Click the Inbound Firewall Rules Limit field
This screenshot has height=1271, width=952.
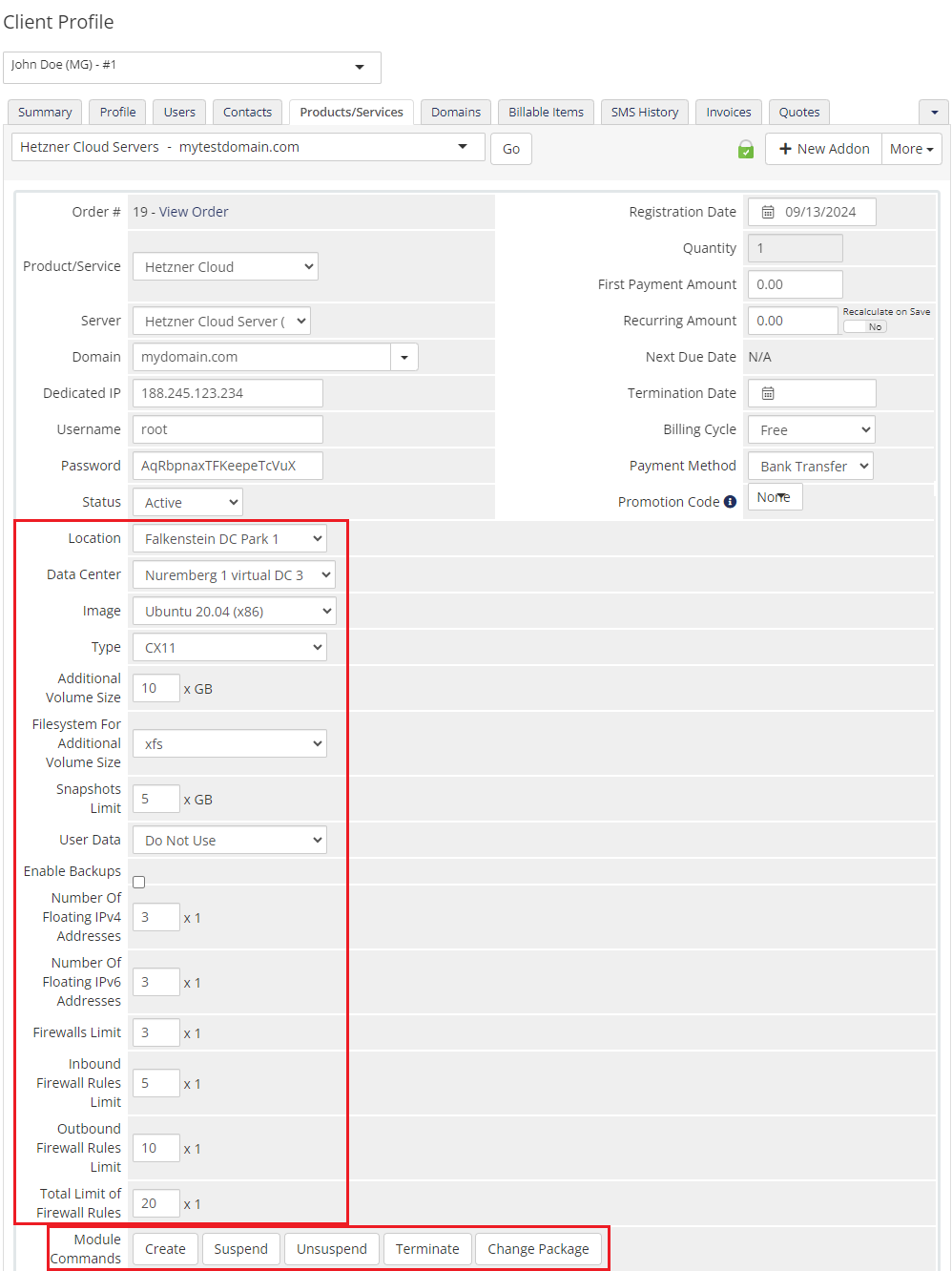point(156,1083)
